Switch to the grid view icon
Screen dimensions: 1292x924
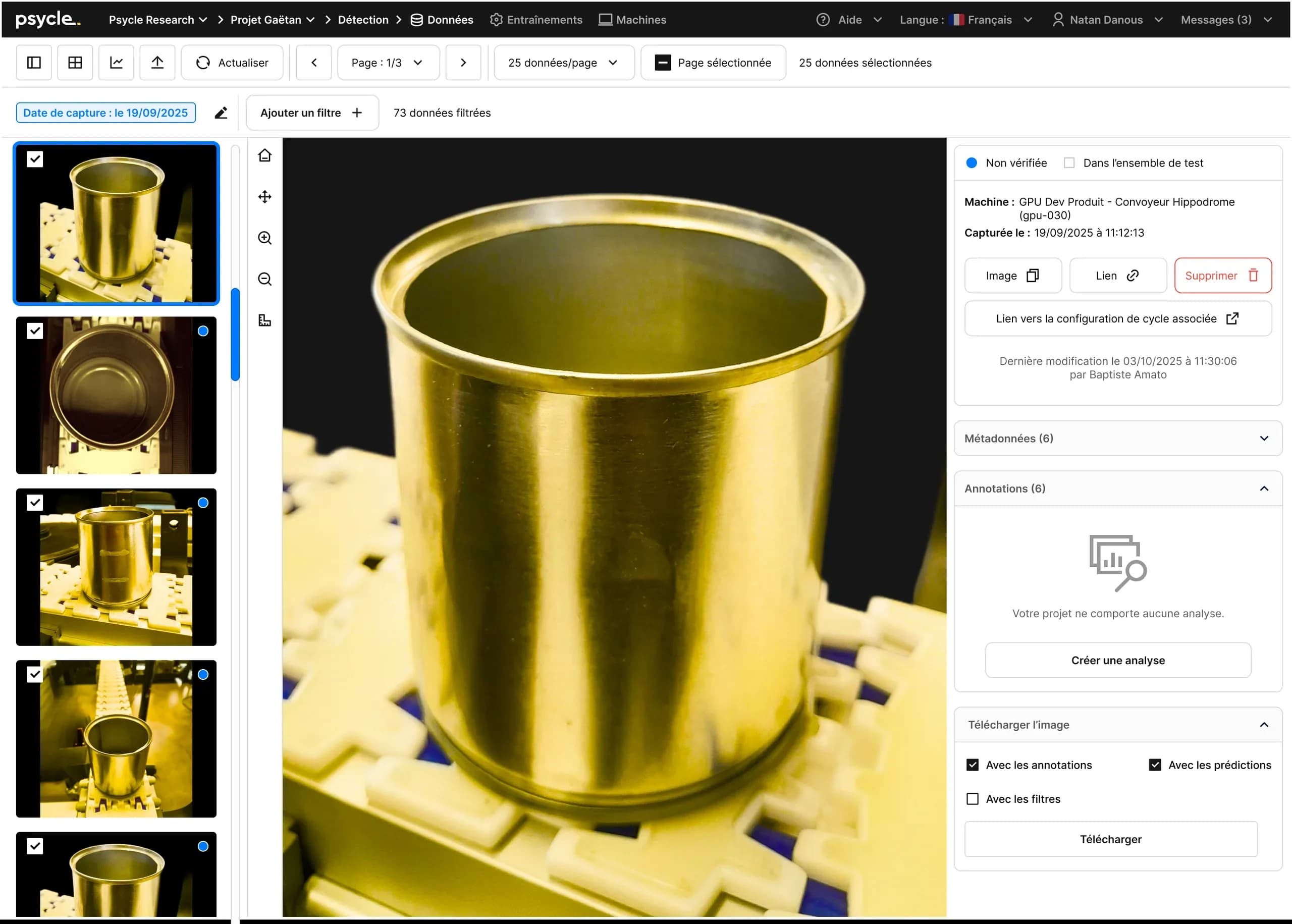tap(75, 63)
